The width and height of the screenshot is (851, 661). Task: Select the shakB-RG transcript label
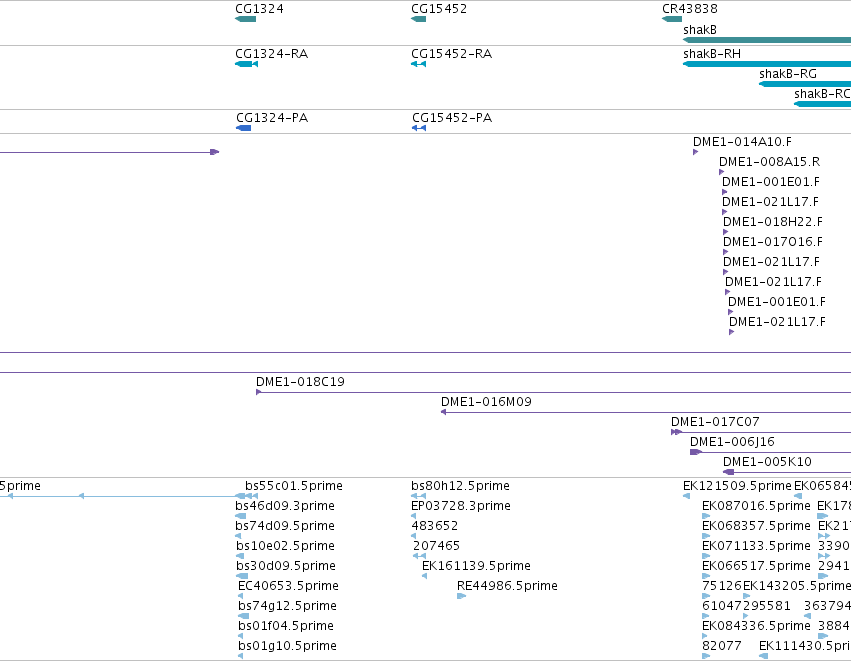click(x=788, y=74)
